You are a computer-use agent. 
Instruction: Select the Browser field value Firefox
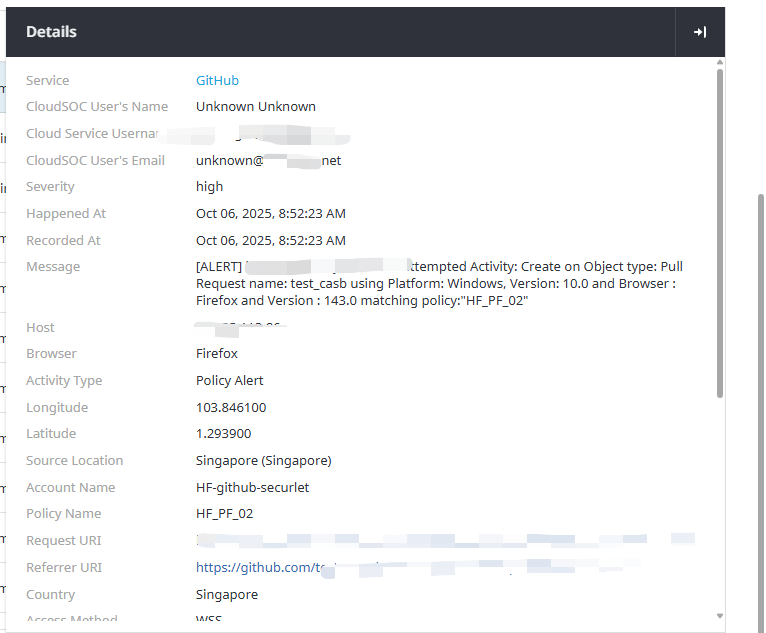(216, 354)
